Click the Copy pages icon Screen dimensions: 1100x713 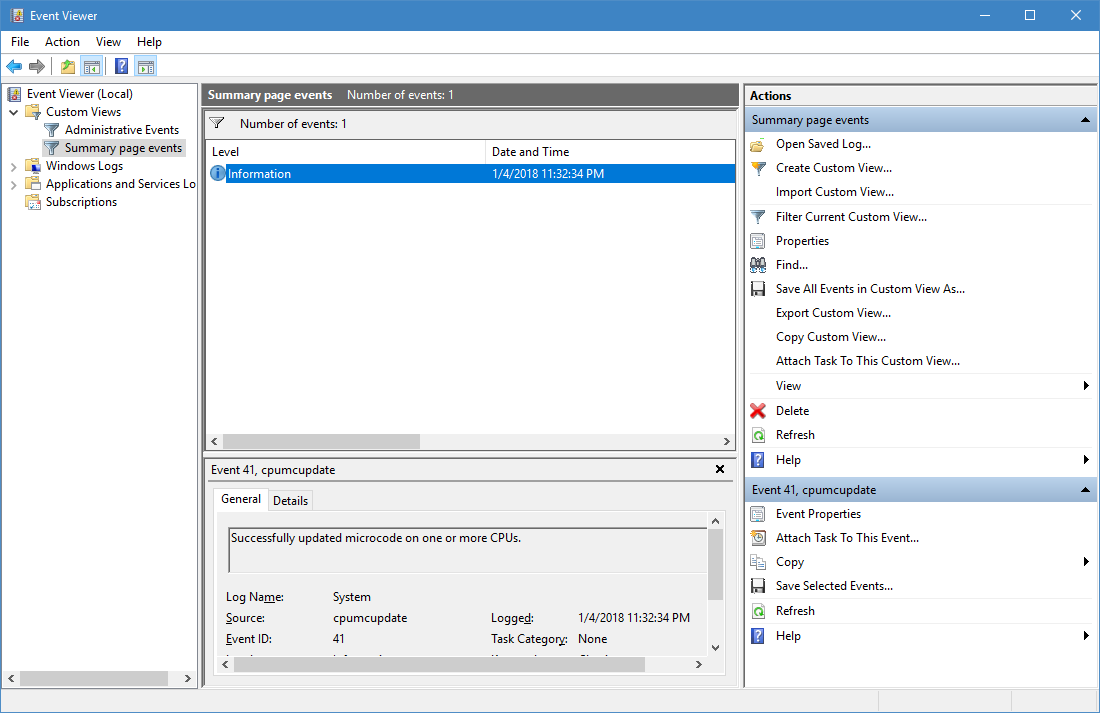click(x=758, y=562)
